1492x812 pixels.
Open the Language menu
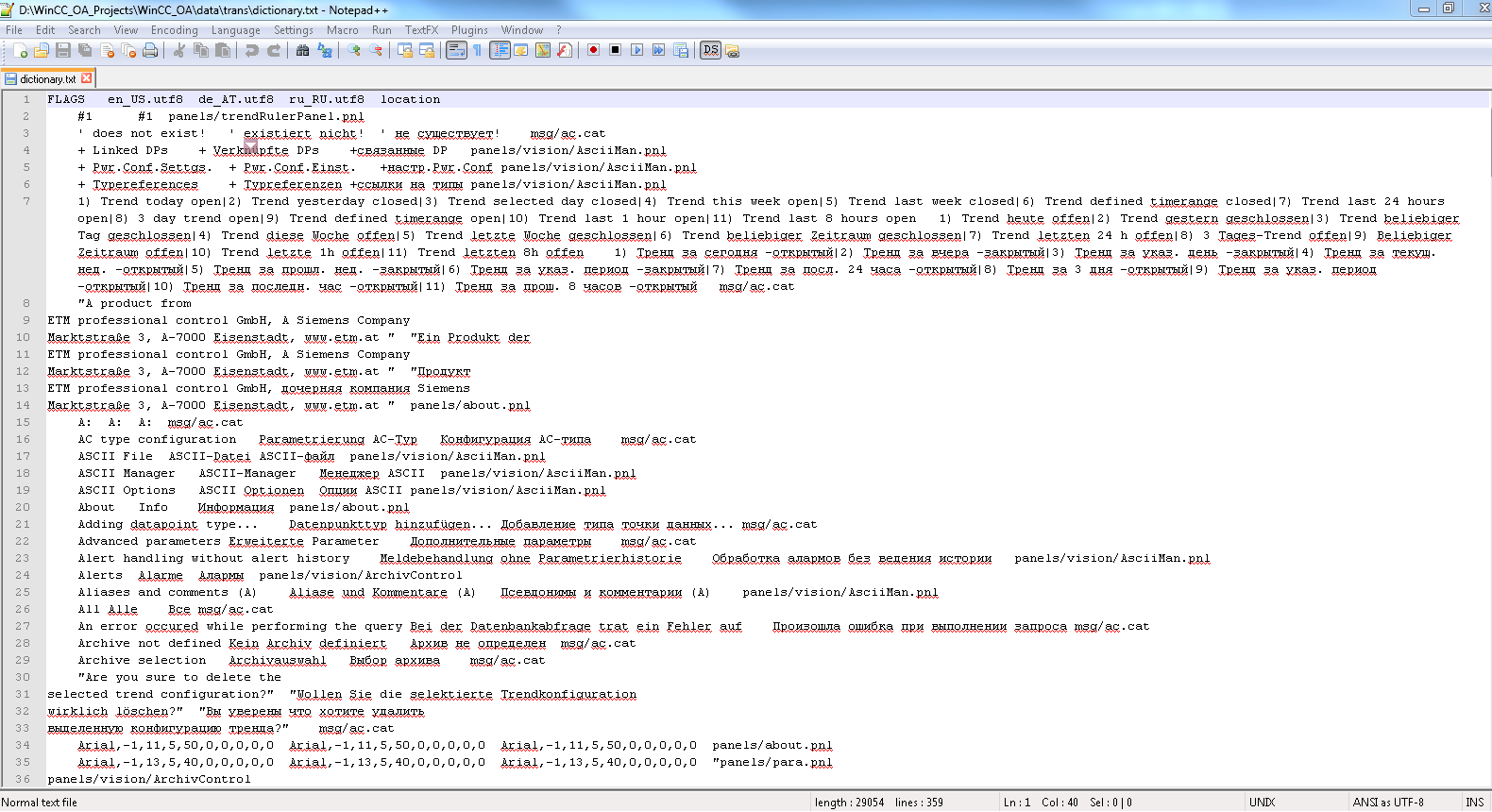pyautogui.click(x=236, y=30)
